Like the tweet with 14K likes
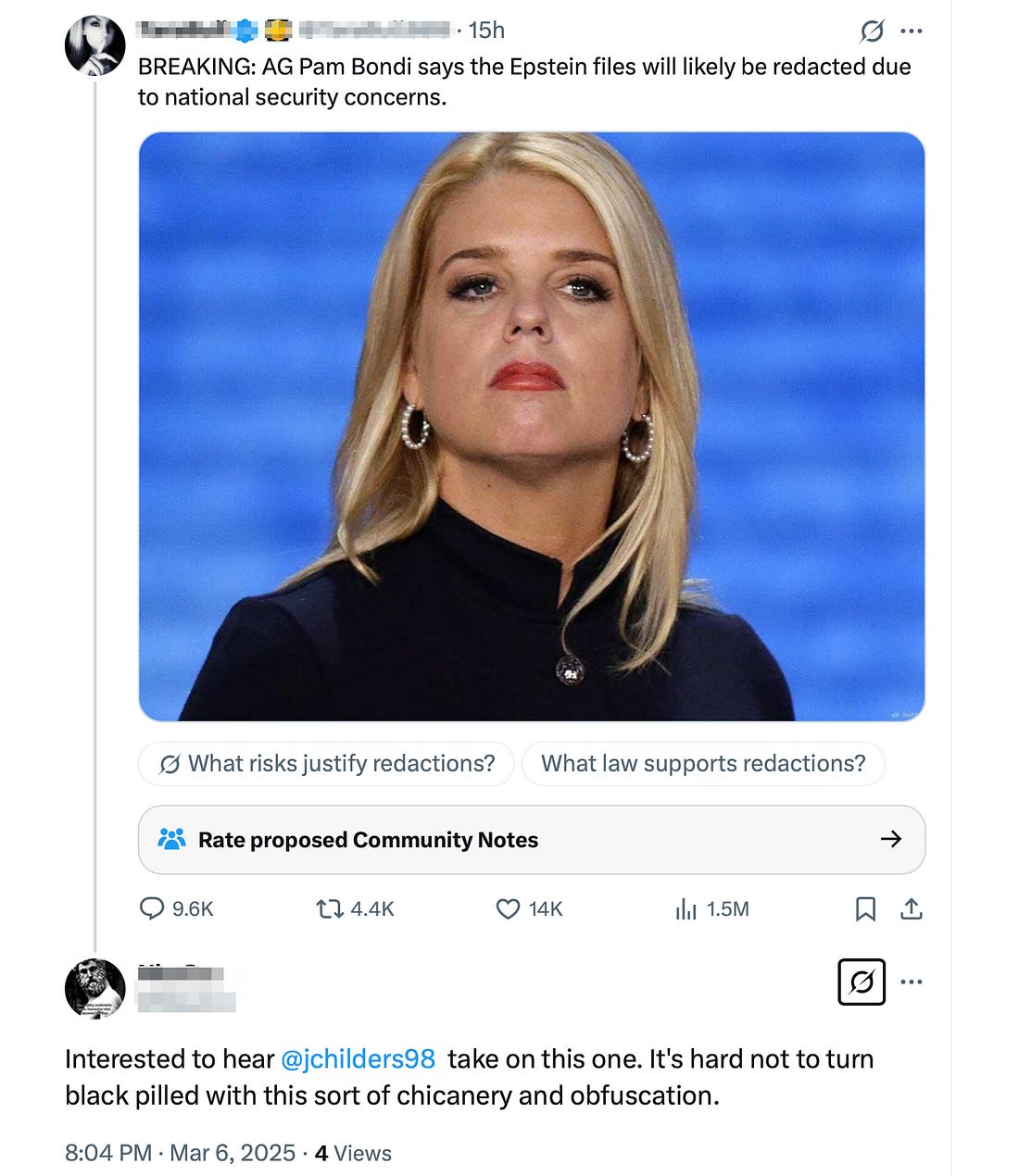This screenshot has height=1176, width=1019. [508, 908]
